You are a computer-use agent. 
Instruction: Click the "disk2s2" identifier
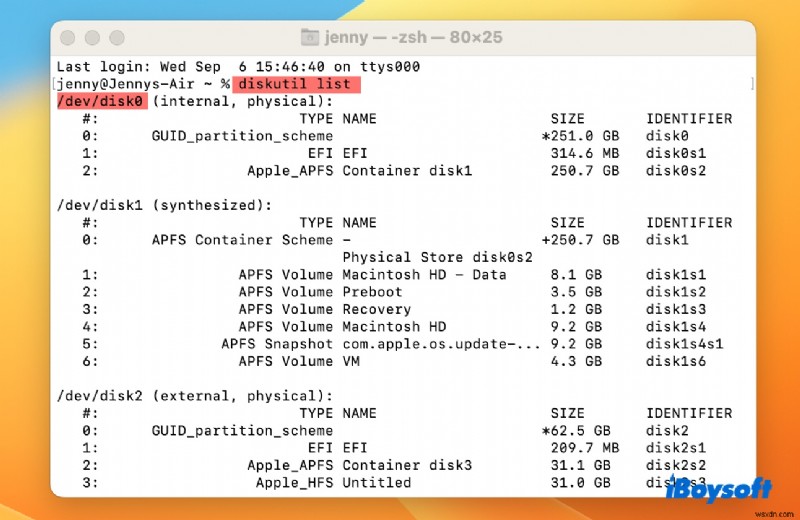pos(676,465)
